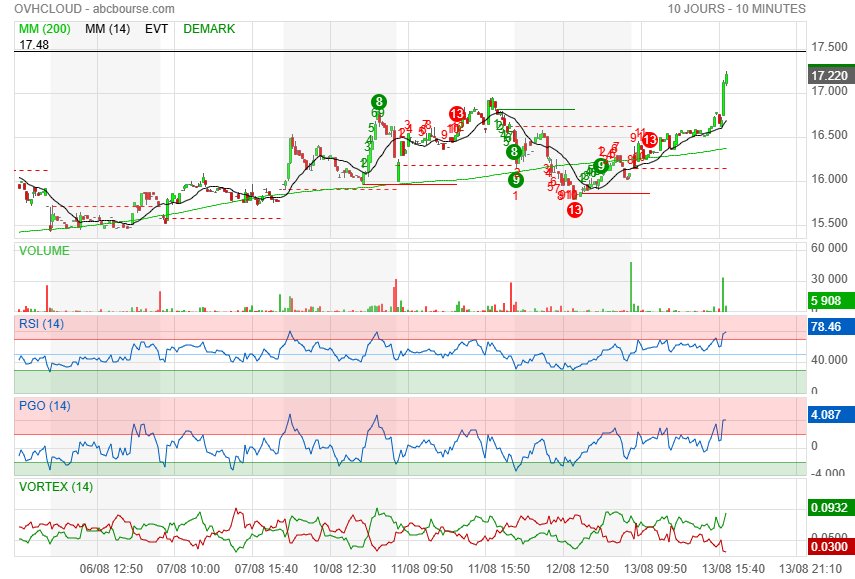This screenshot has width=855, height=579.
Task: Click the 40.000 RSI axis label
Action: 829,360
